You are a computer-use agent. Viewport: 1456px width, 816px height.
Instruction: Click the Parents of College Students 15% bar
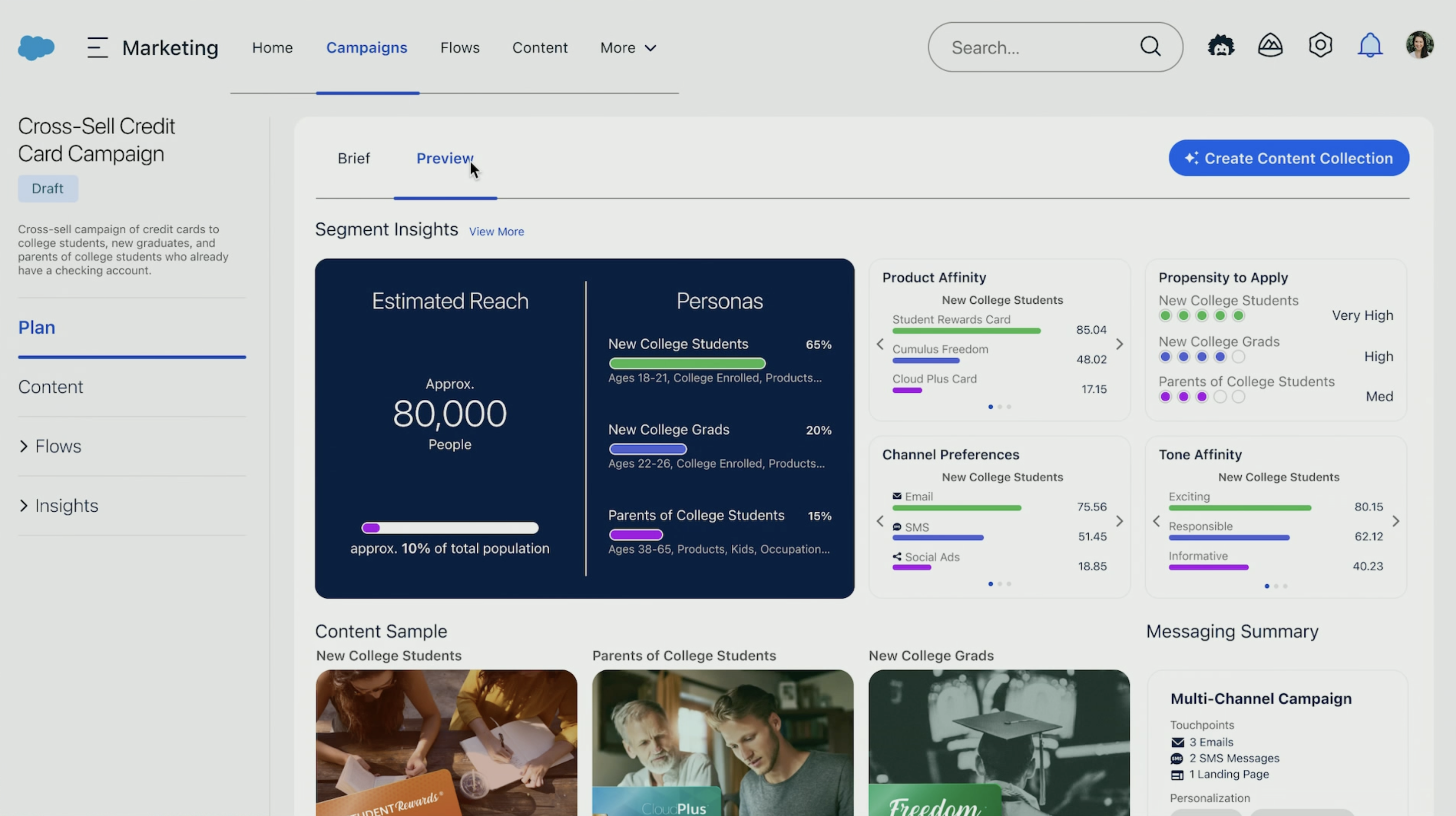tap(636, 535)
